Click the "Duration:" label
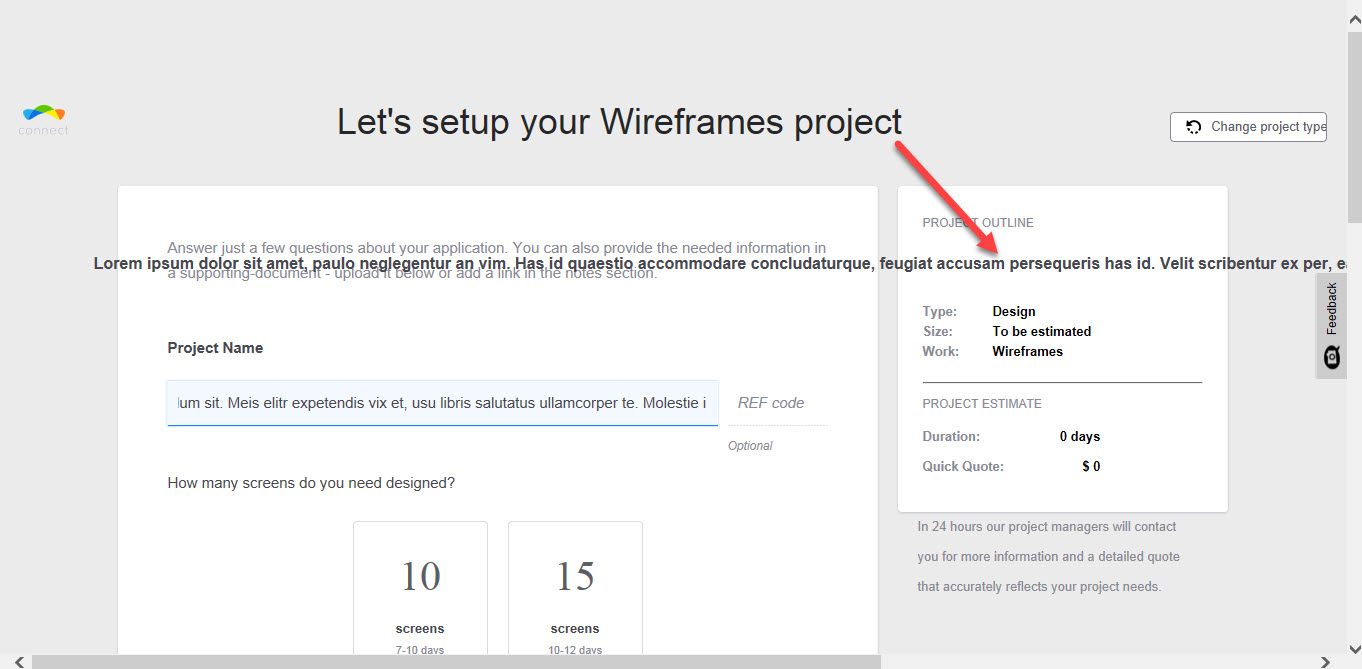This screenshot has width=1362, height=669. tap(951, 437)
